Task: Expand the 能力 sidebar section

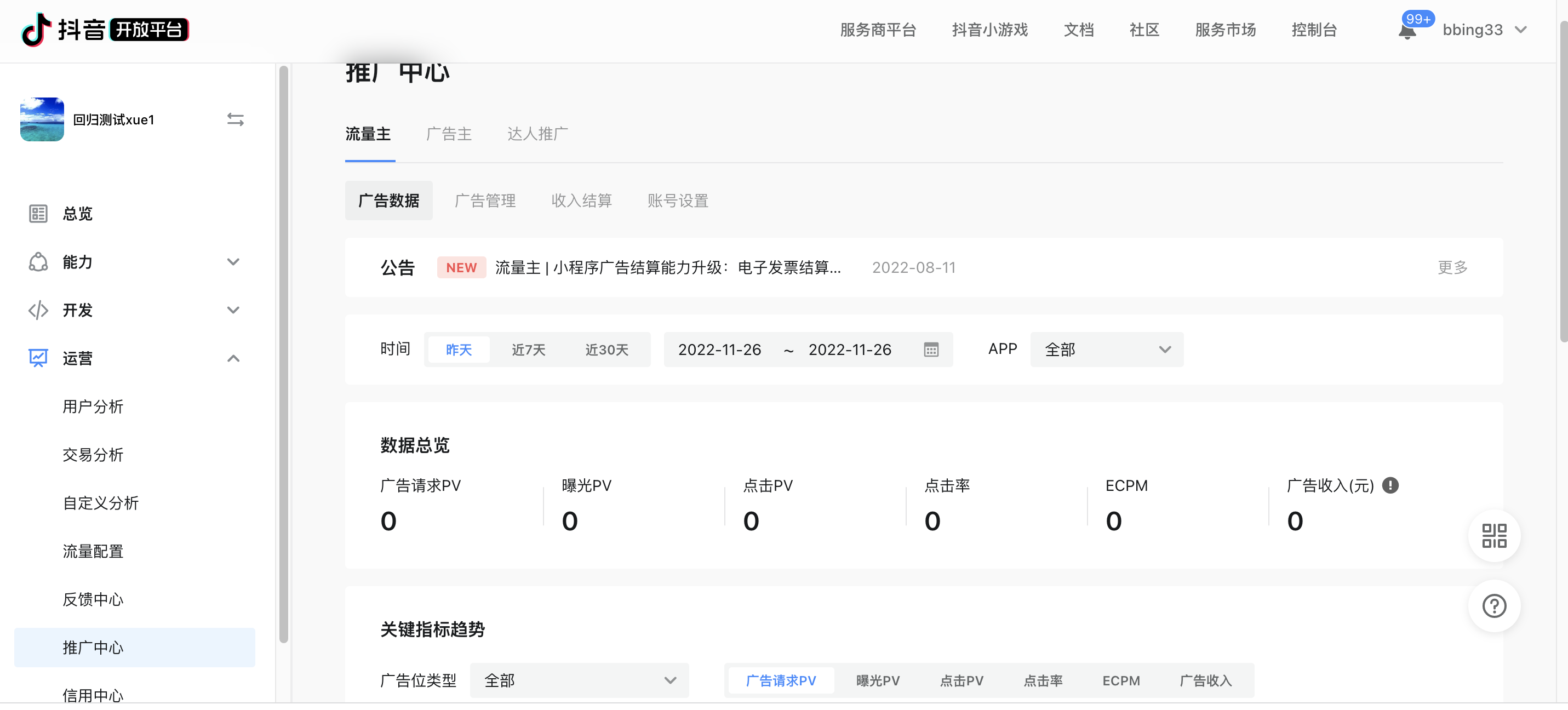Action: tap(233, 262)
